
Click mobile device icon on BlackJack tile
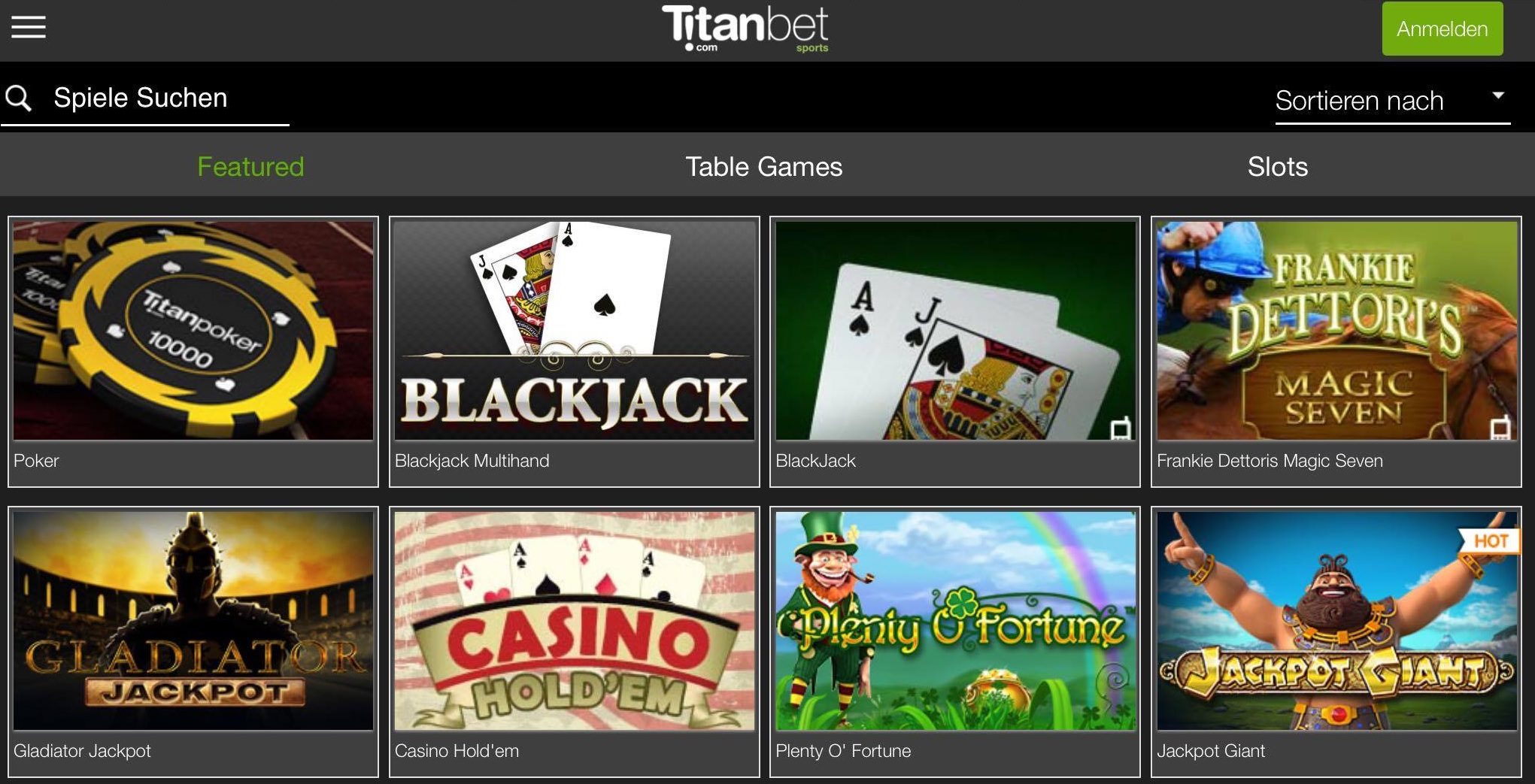(x=1121, y=428)
